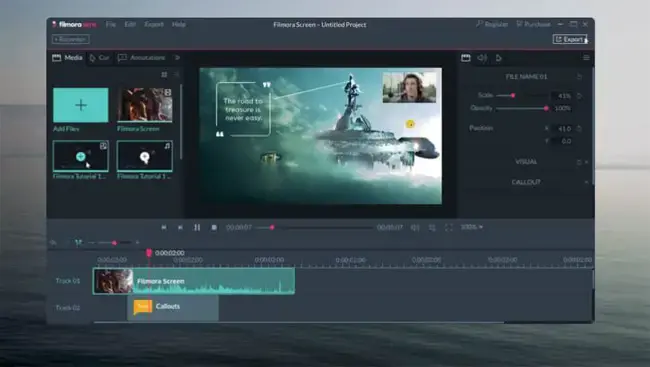Image resolution: width=650 pixels, height=367 pixels.
Task: Click the Purchase link
Action: pos(534,24)
